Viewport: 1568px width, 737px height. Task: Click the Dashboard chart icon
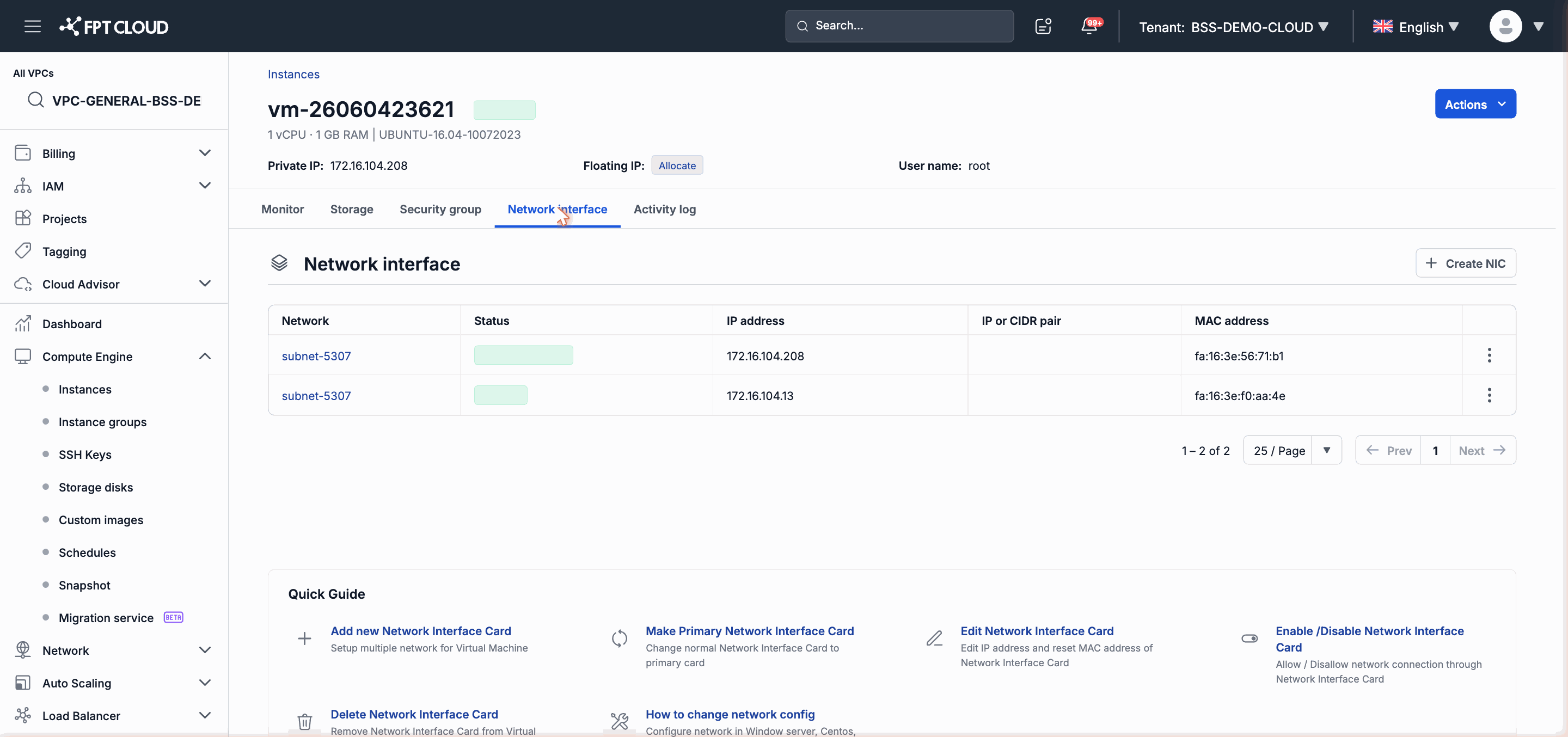[x=22, y=323]
